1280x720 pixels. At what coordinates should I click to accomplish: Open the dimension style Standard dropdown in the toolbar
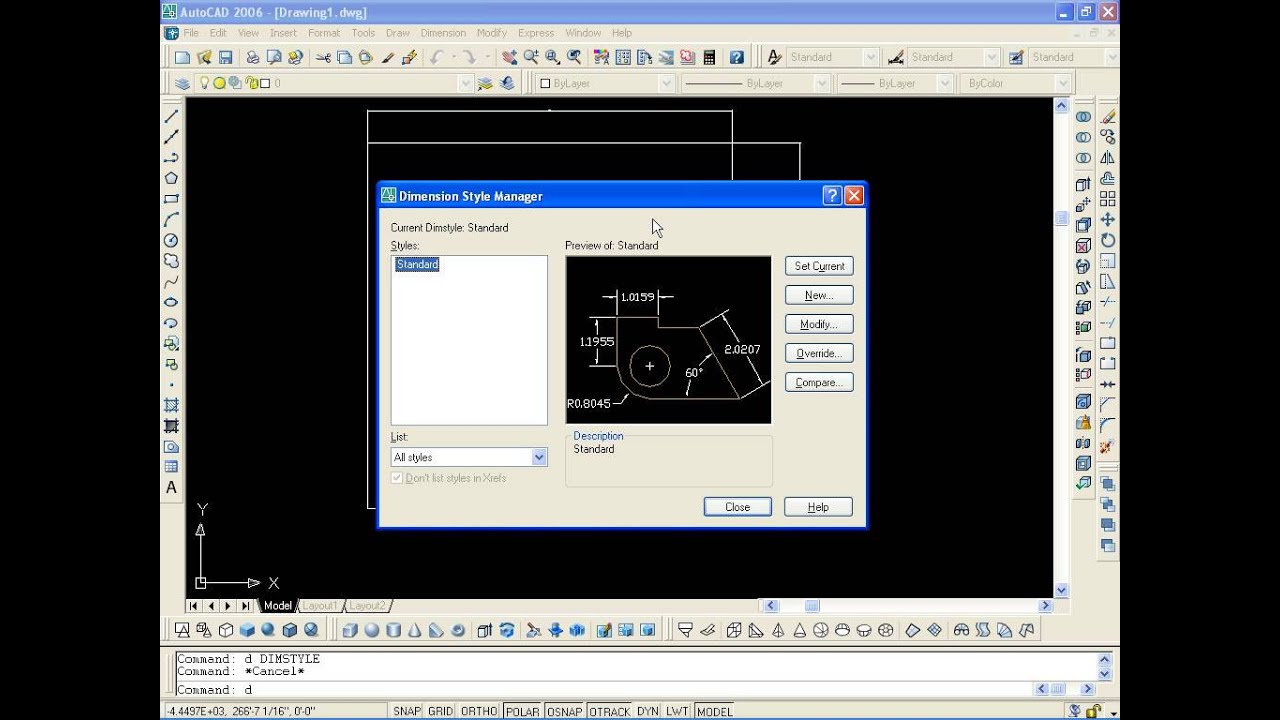click(991, 57)
